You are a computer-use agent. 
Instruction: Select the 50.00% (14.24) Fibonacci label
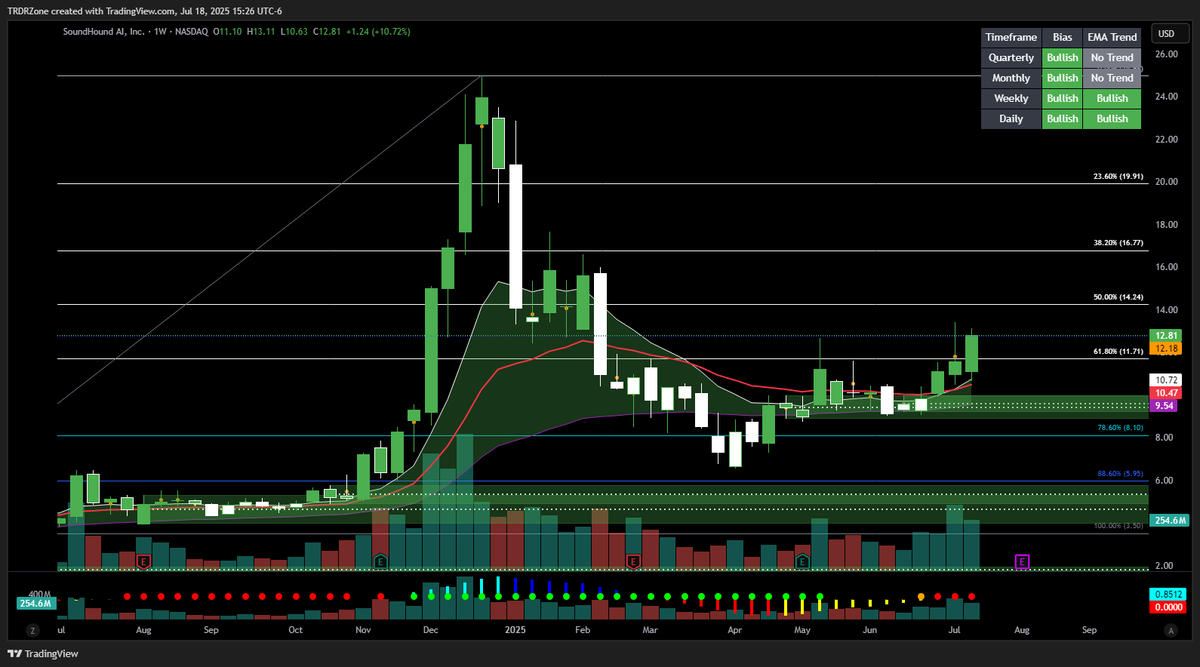tap(1117, 297)
